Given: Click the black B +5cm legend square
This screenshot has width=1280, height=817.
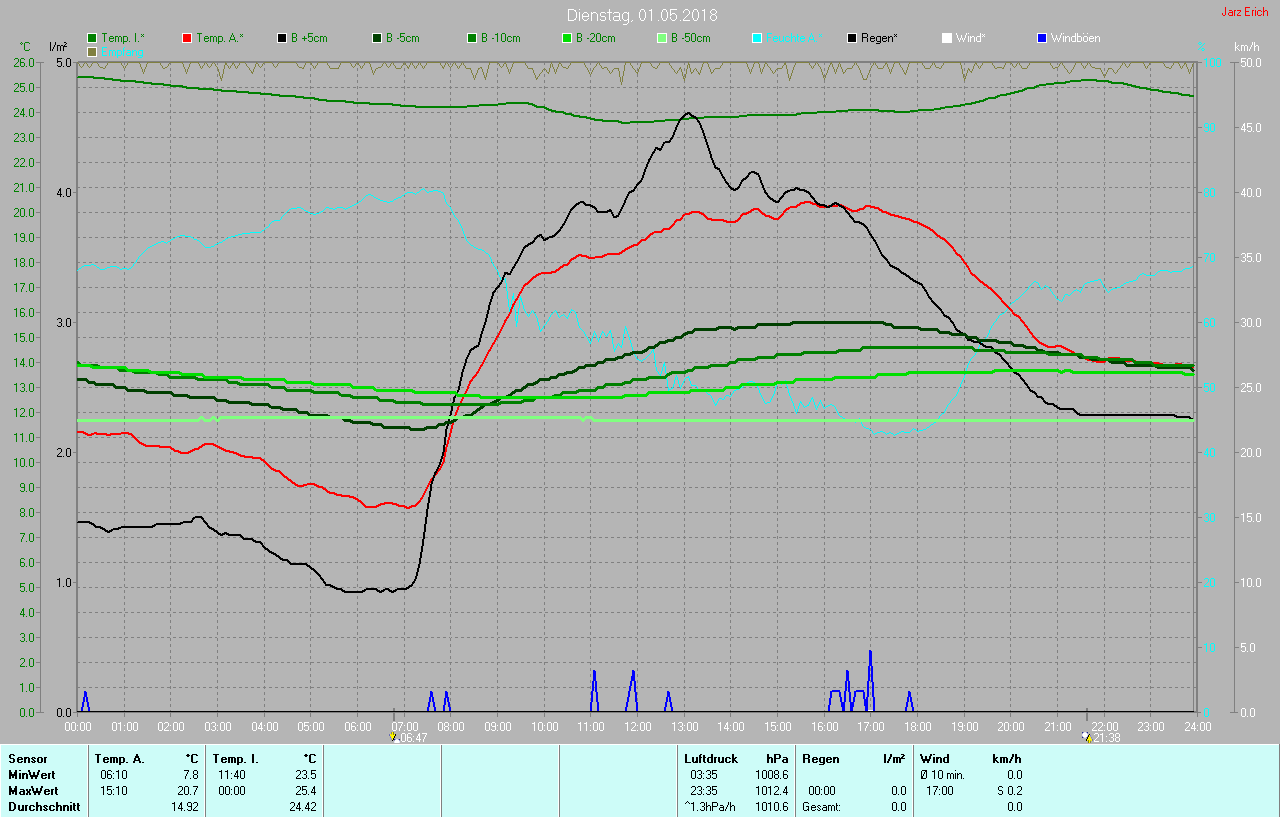Looking at the screenshot, I should coord(283,38).
